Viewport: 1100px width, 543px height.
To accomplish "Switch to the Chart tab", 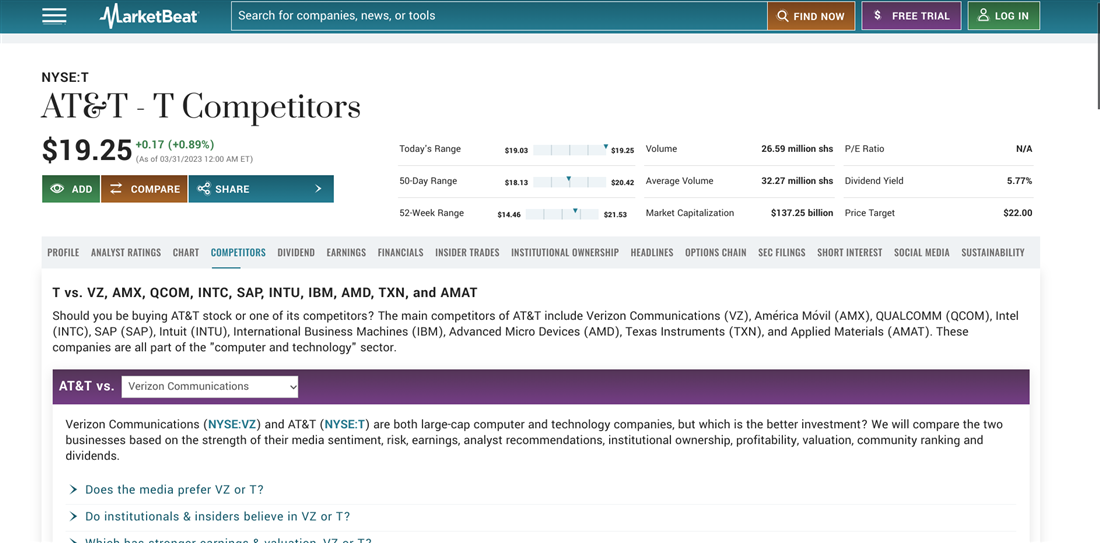I will [186, 253].
